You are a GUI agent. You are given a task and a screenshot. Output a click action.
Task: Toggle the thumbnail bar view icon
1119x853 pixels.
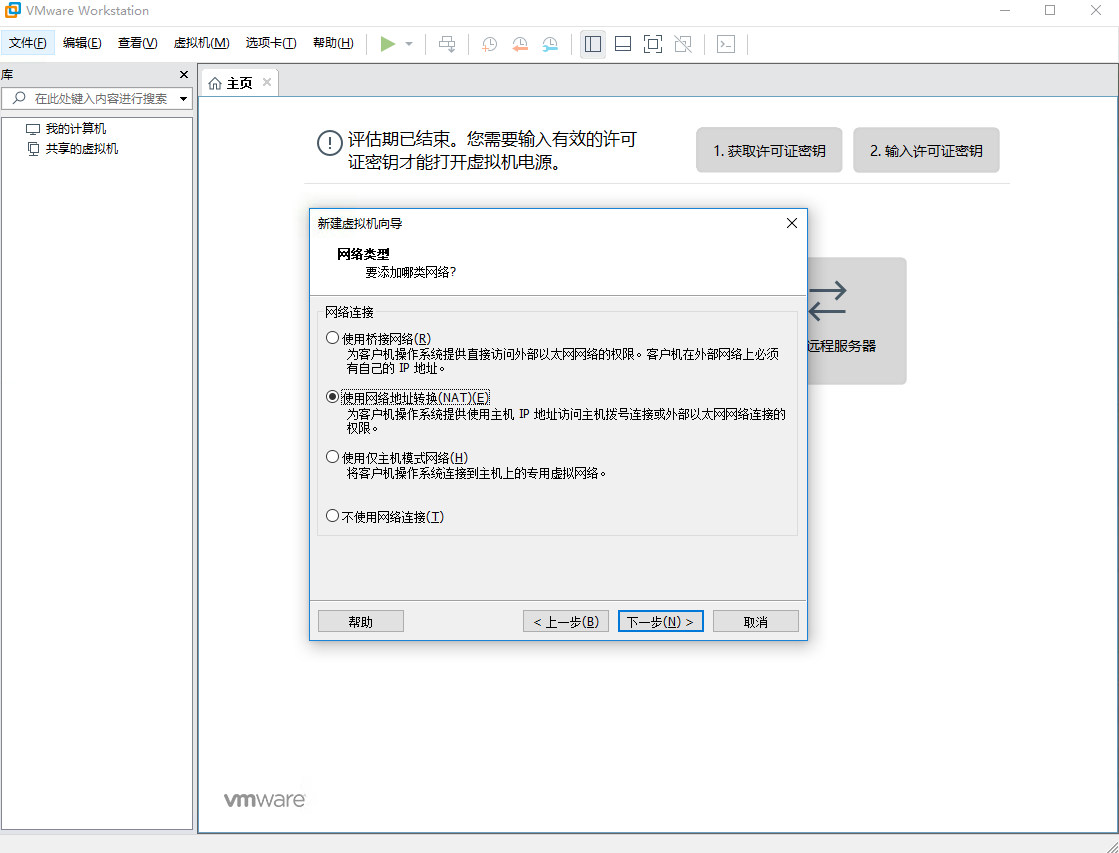point(623,44)
